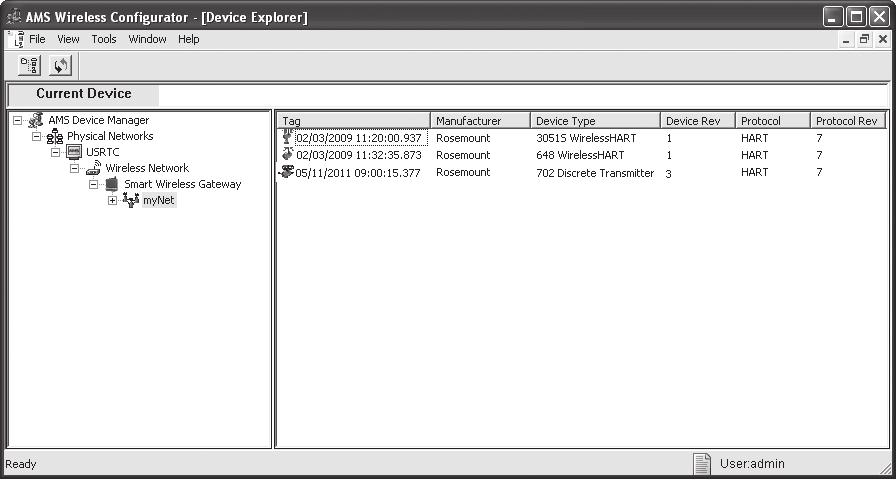
Task: Click Device Rev 3 in the 702 row
Action: [669, 174]
